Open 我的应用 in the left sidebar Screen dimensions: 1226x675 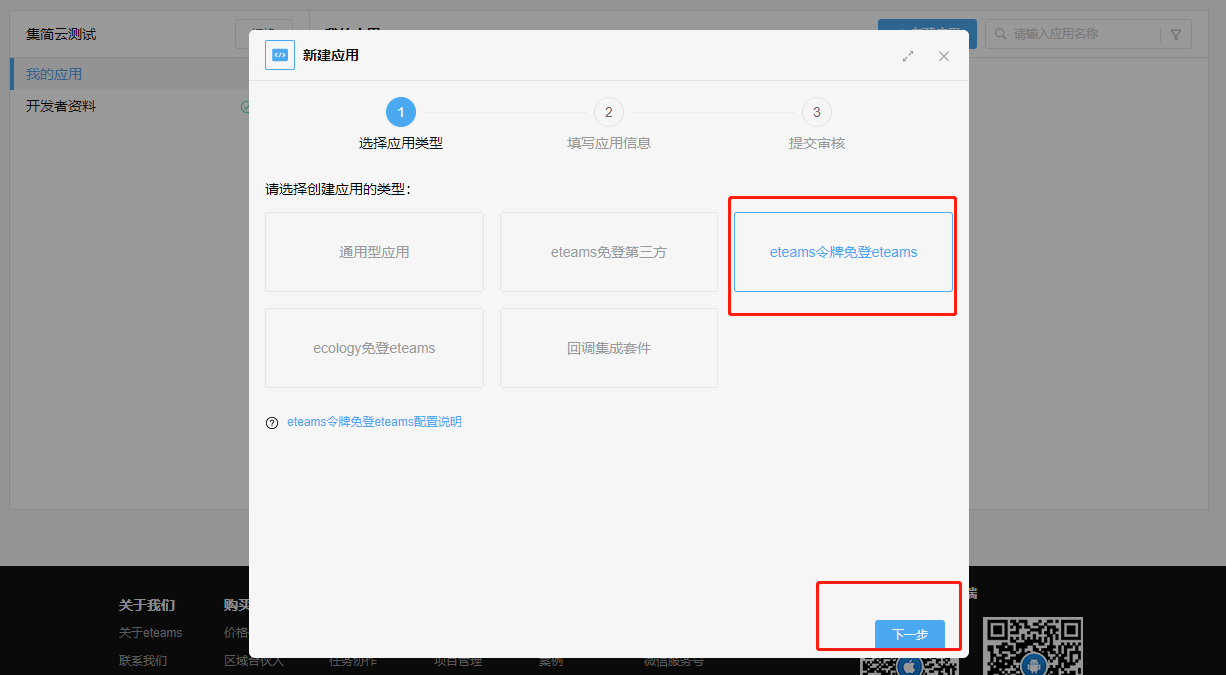[x=54, y=74]
